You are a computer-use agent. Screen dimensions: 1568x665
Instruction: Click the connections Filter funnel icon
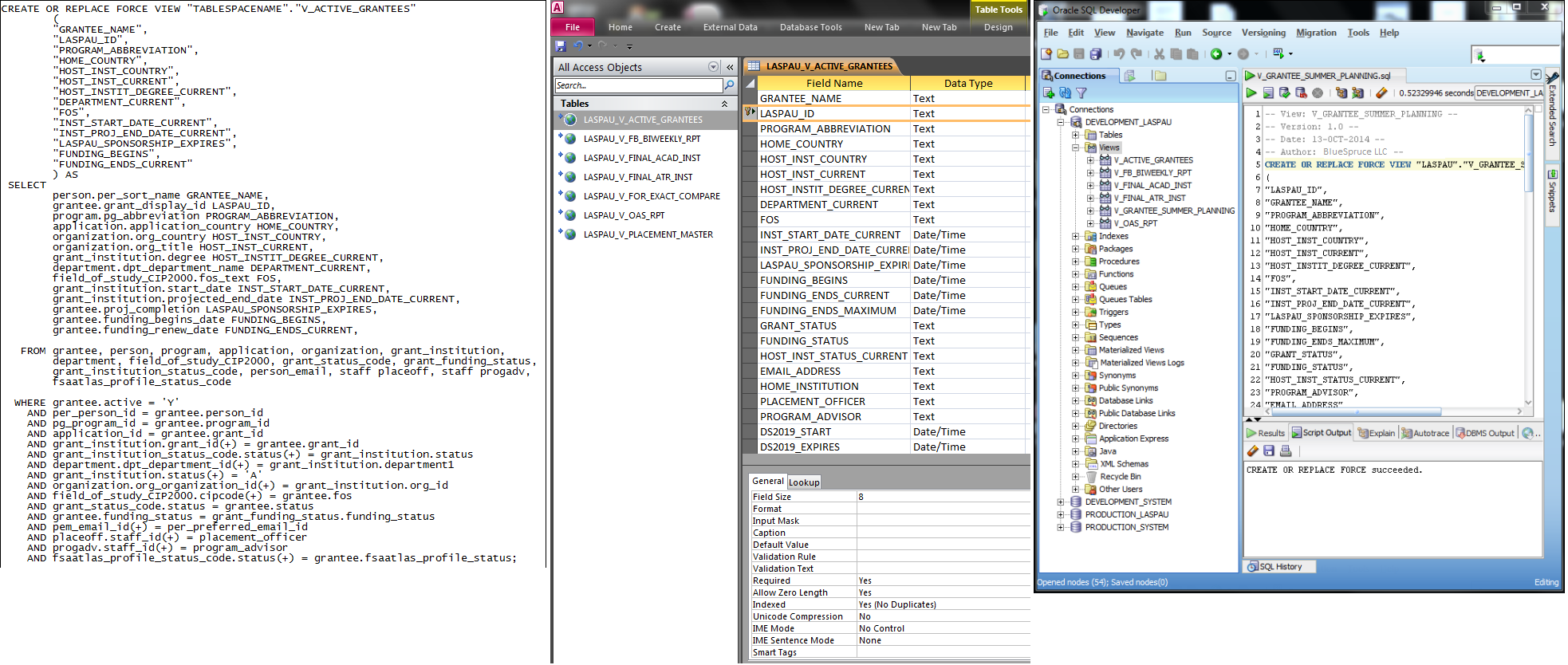point(1081,93)
